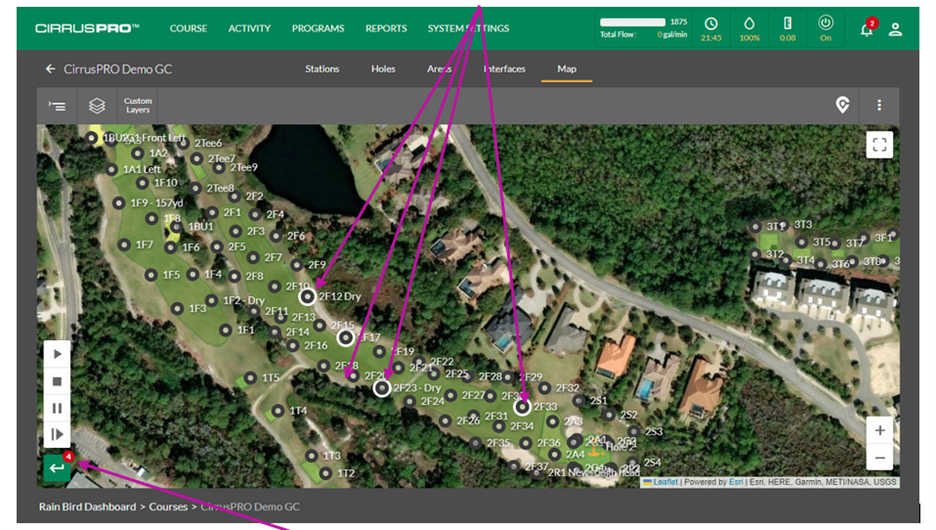Open the Leaflet attribution link
Image resolution: width=936 pixels, height=530 pixels.
665,482
